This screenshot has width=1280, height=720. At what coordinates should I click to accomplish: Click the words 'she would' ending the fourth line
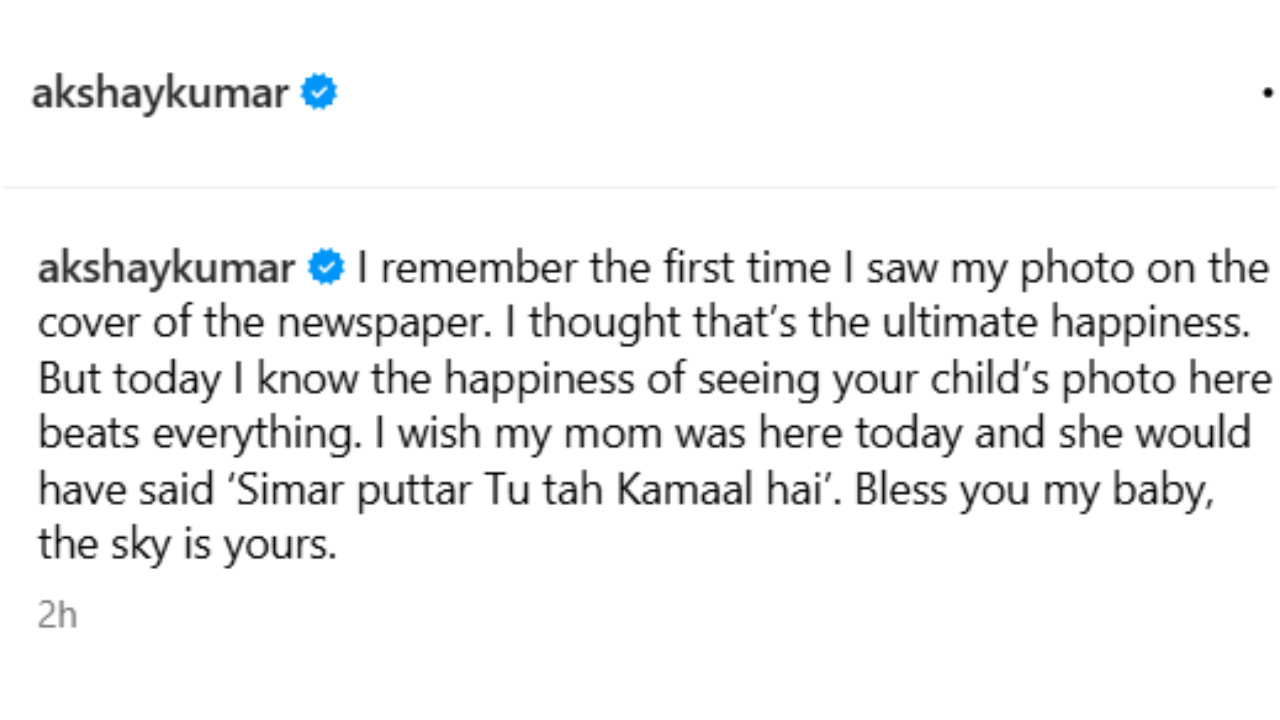pyautogui.click(x=1170, y=435)
